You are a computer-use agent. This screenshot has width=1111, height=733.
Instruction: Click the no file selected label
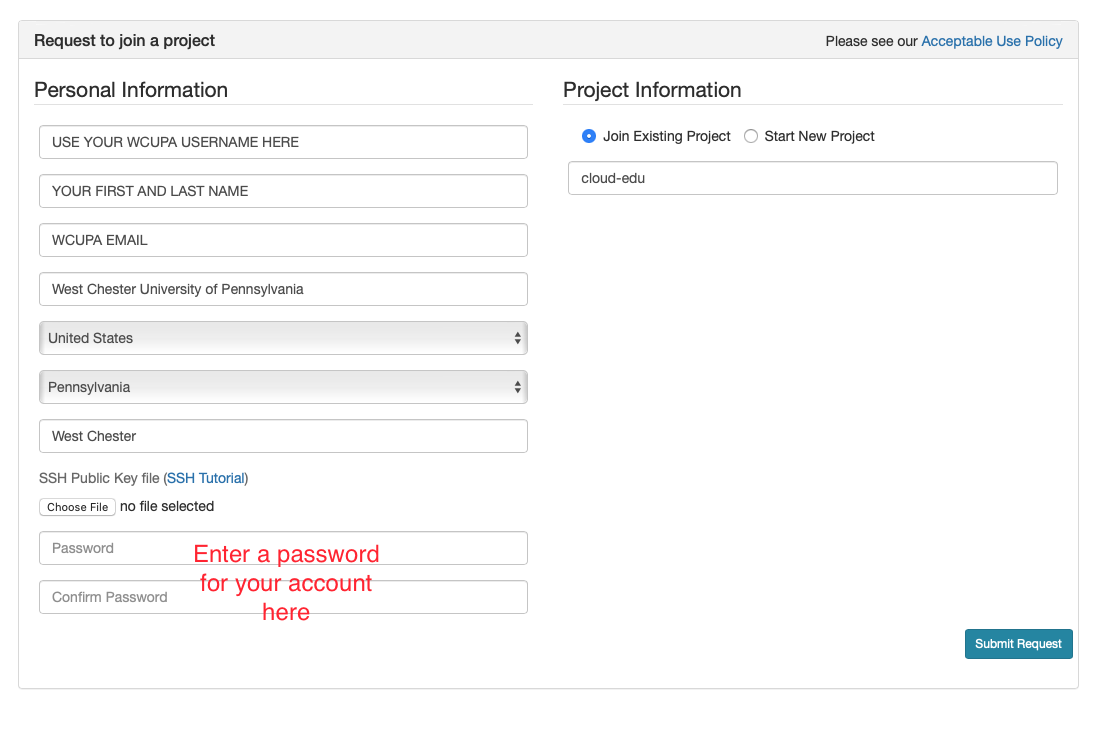(167, 506)
